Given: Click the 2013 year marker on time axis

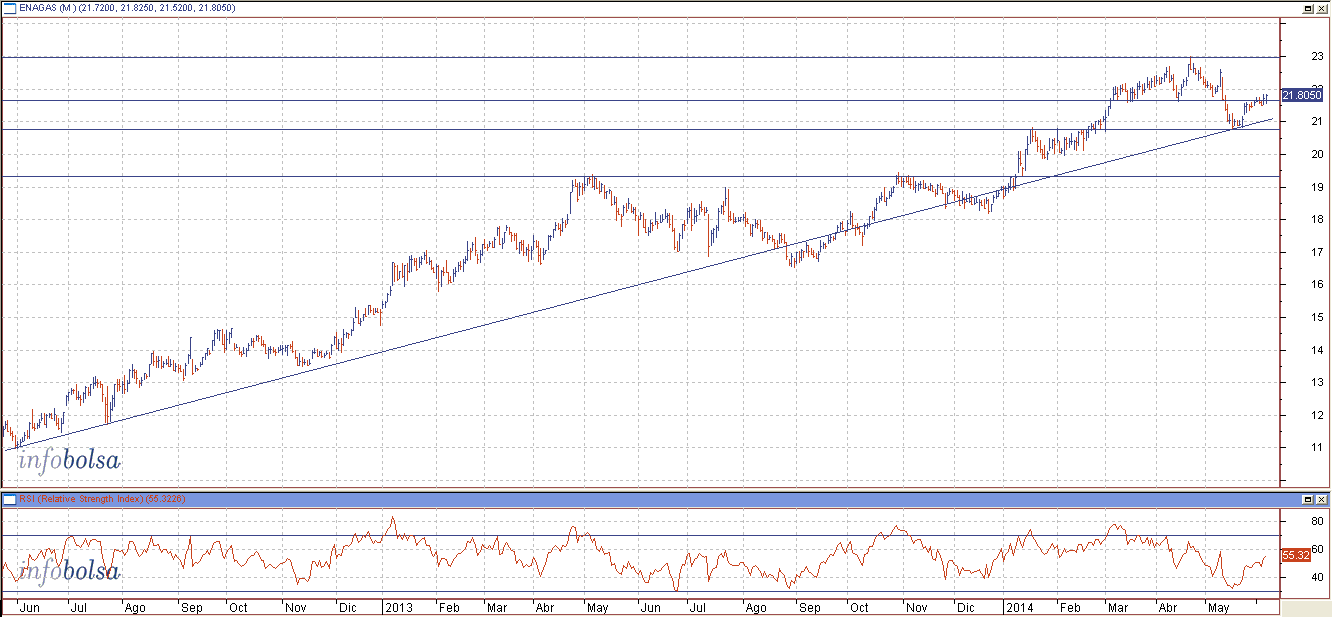Looking at the screenshot, I should click(x=400, y=607).
